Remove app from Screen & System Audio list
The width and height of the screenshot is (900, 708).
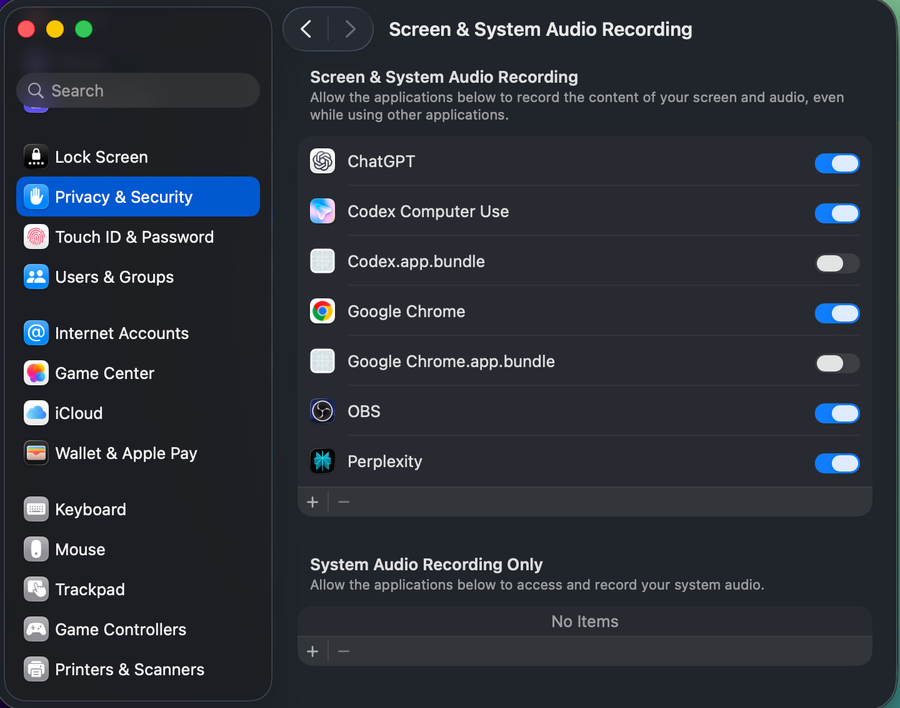[x=344, y=502]
